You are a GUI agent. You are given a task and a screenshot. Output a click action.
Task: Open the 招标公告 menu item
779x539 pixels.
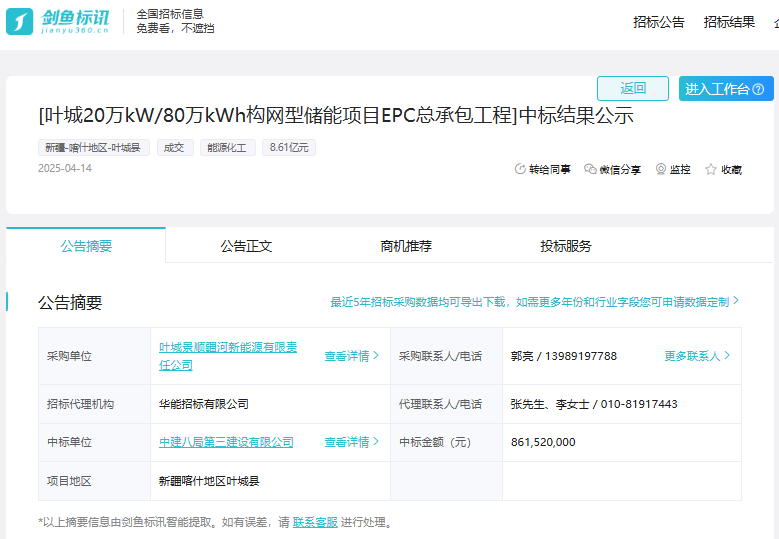coord(659,22)
